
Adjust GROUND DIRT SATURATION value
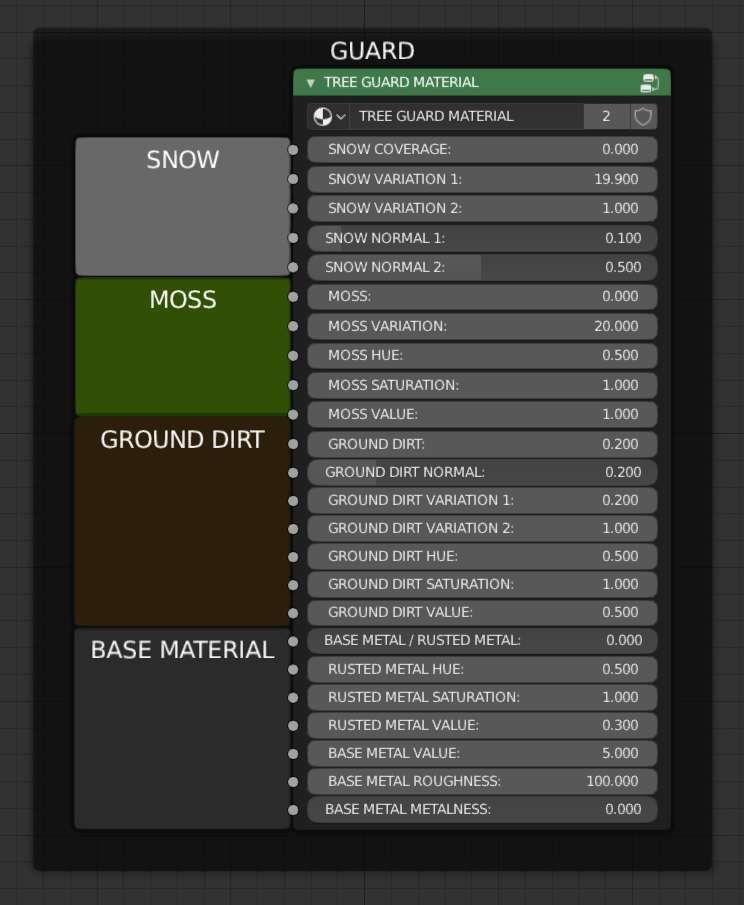click(x=482, y=585)
